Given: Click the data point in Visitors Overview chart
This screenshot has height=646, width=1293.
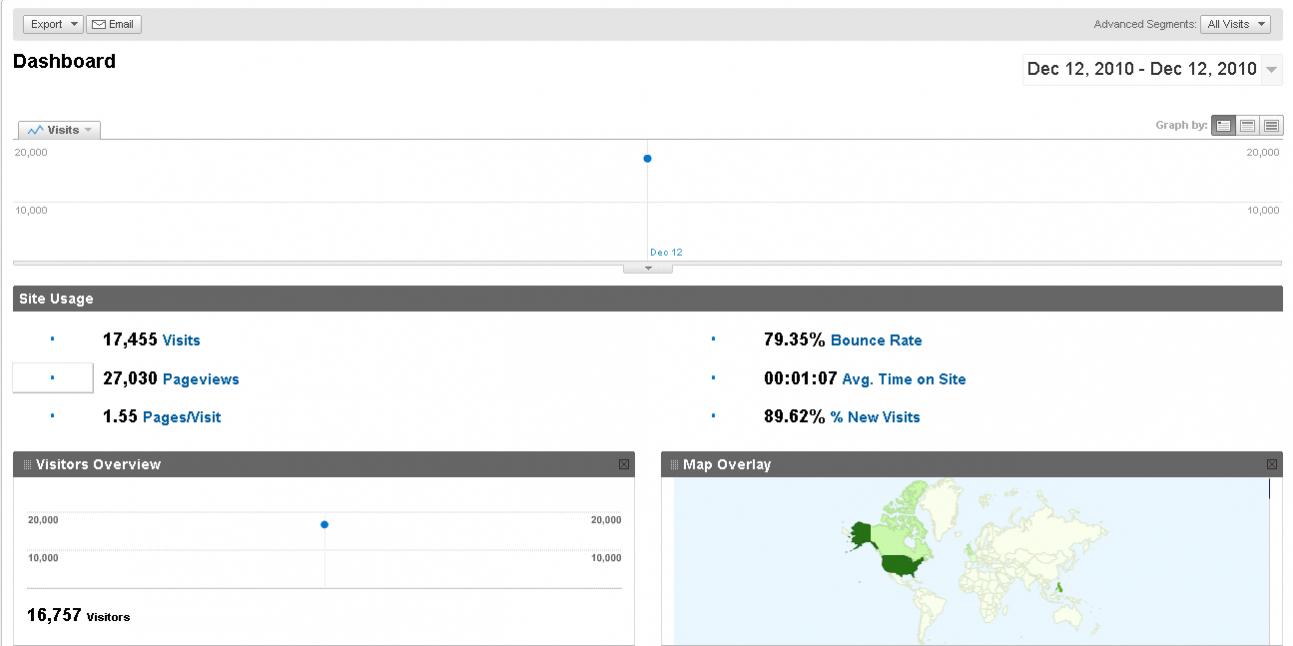Looking at the screenshot, I should 324,524.
